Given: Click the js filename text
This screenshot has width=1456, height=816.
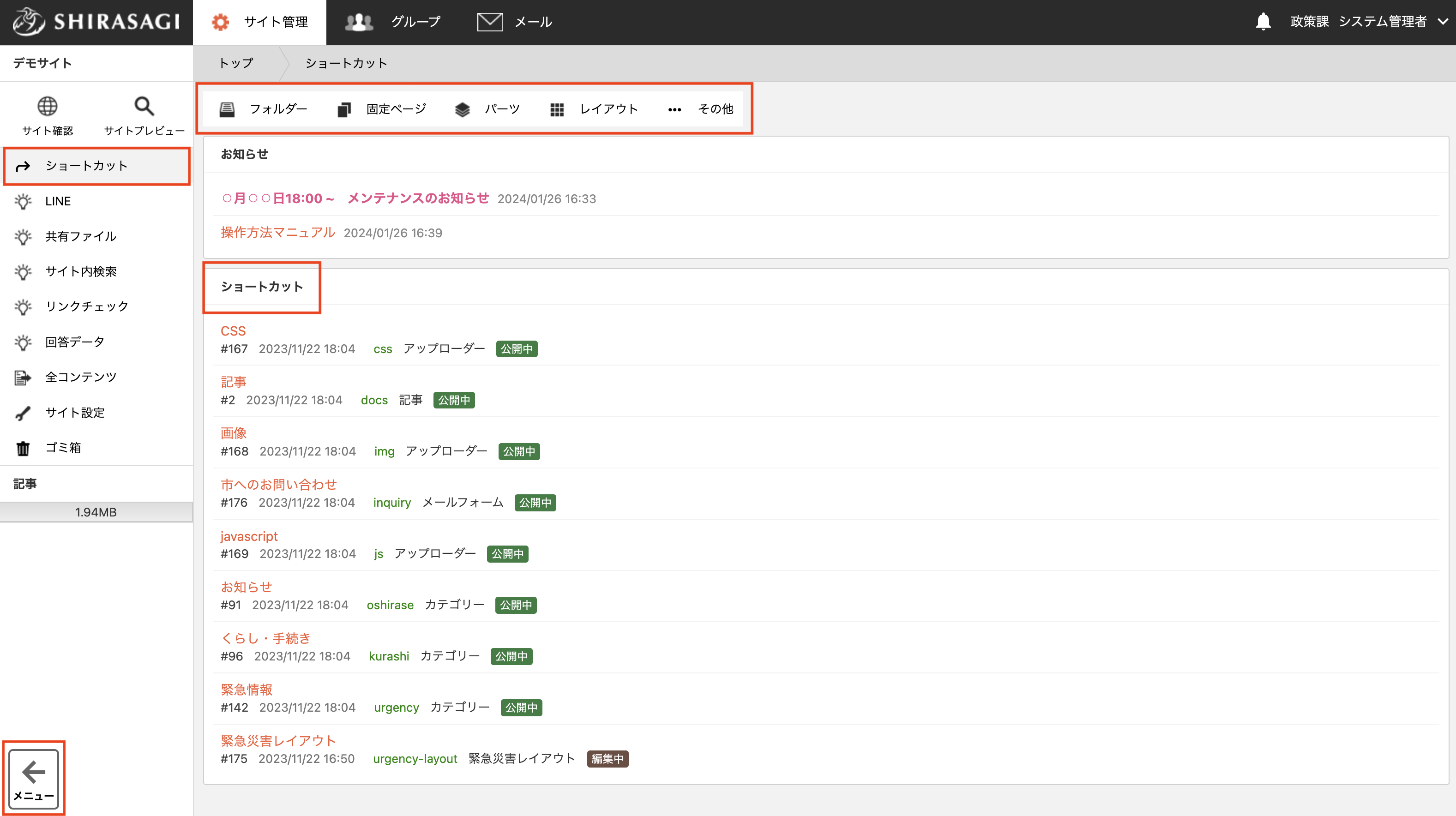Looking at the screenshot, I should coord(379,554).
